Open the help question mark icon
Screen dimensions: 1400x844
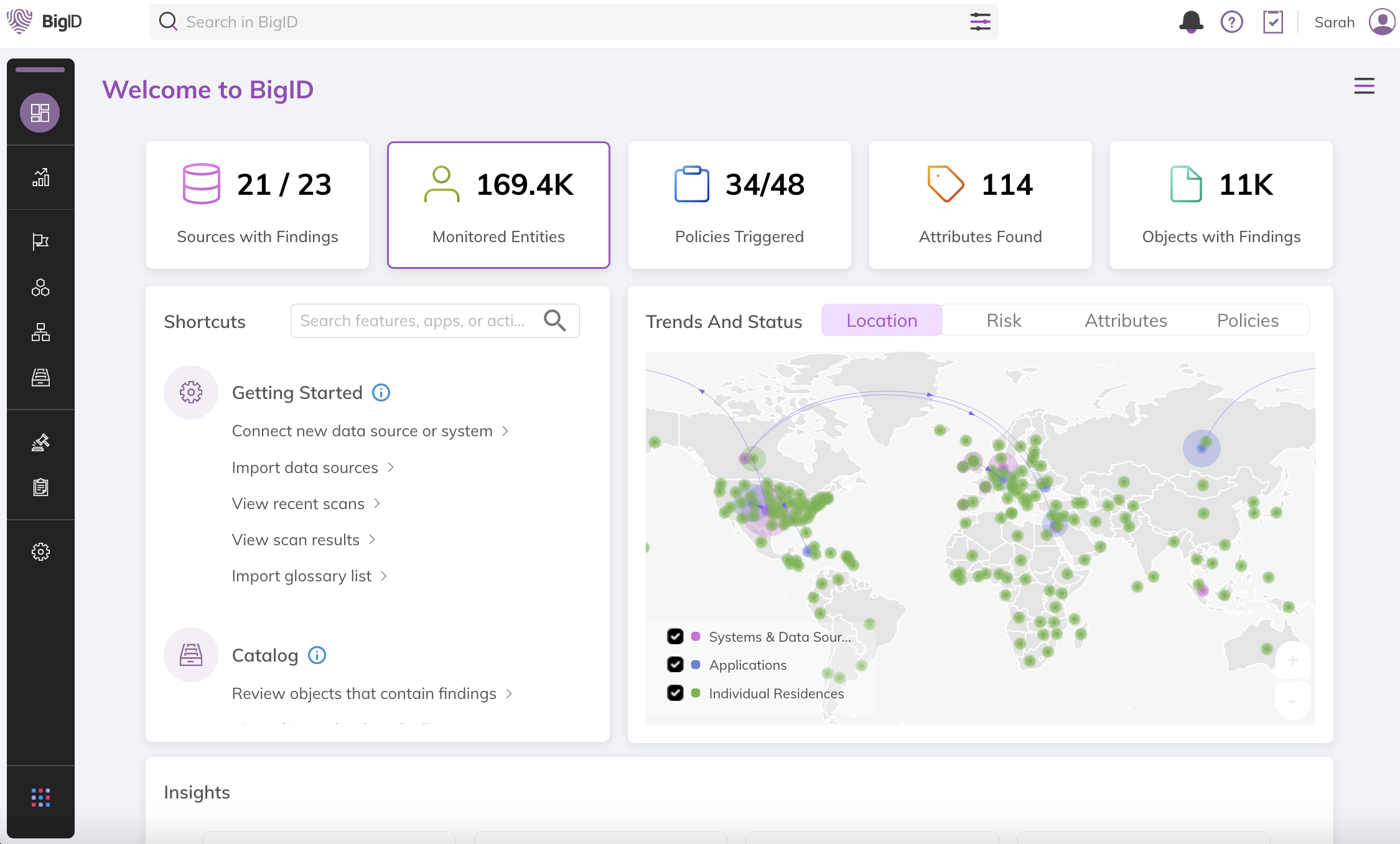(1231, 22)
